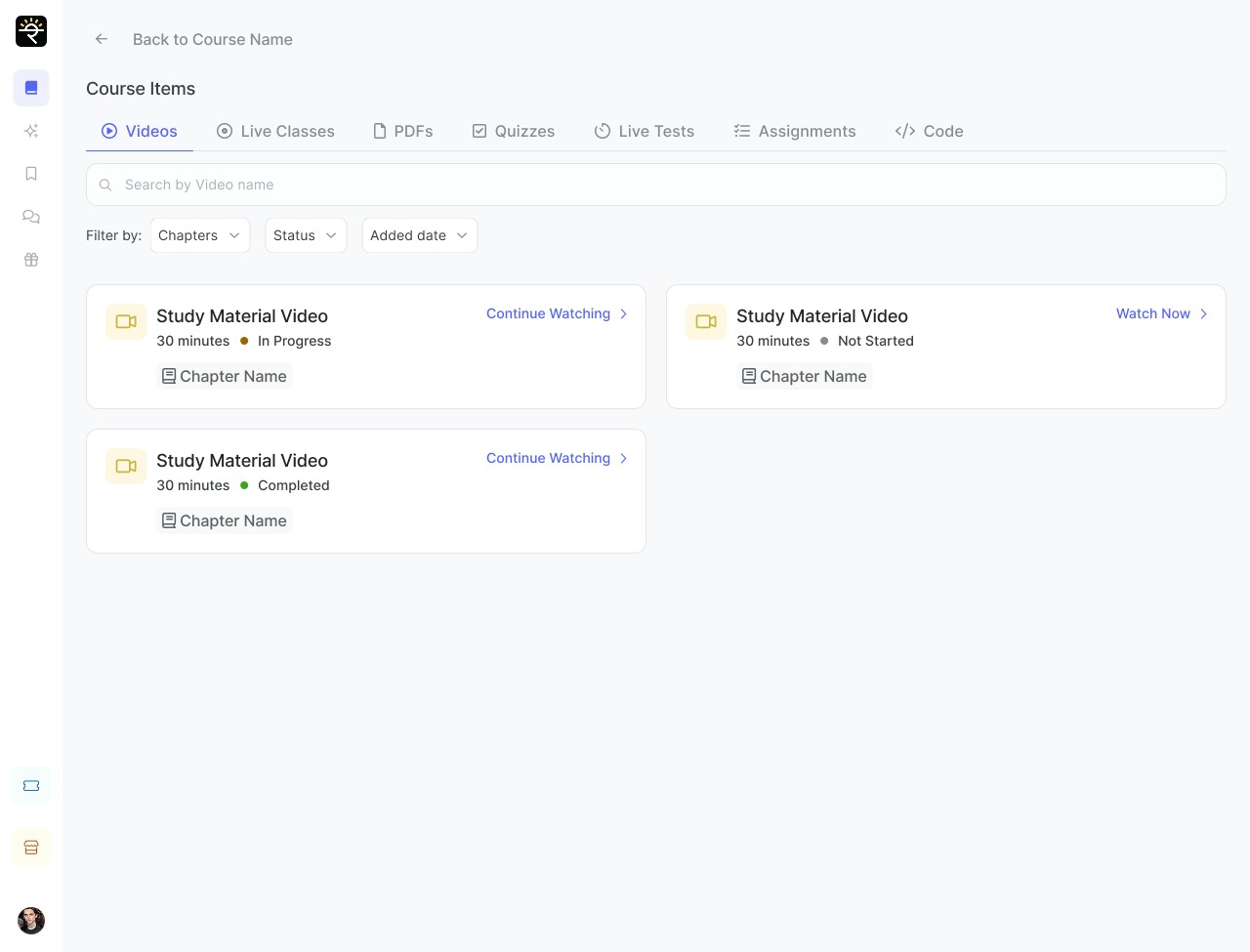The image size is (1250, 952).
Task: Open the user profile avatar
Action: [31, 920]
